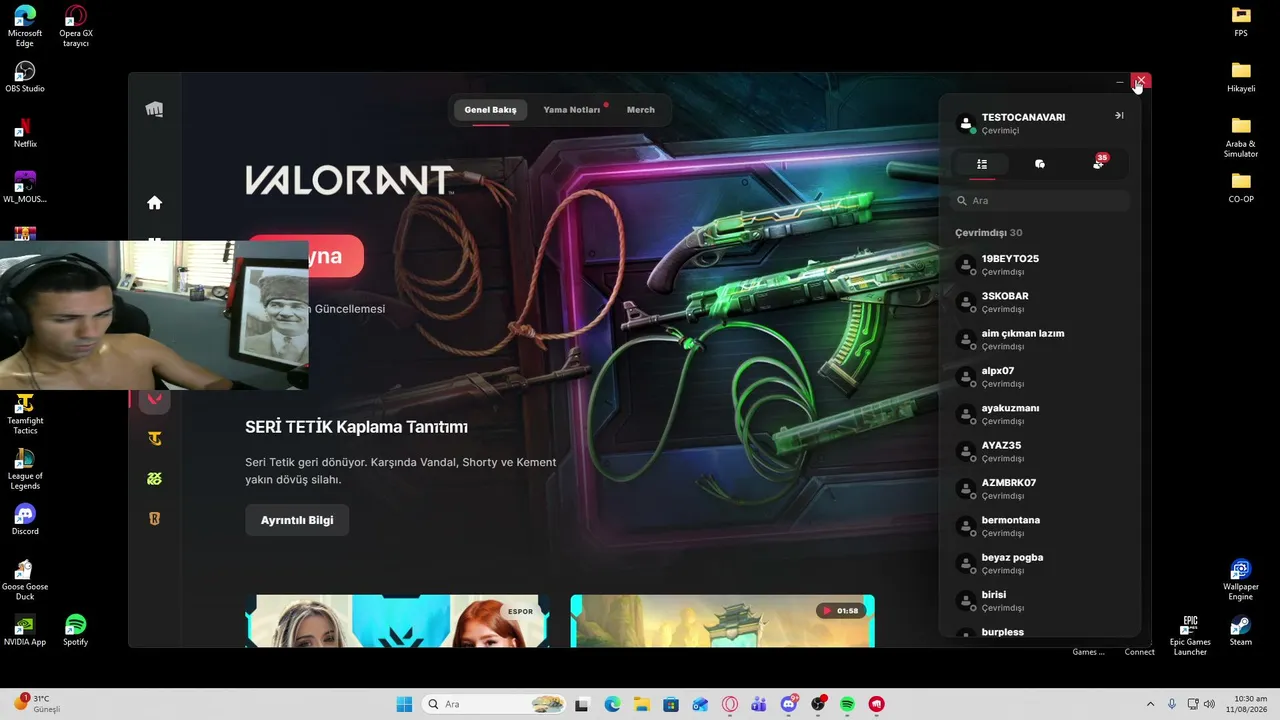The image size is (1280, 720).
Task: Select the Teamfight Tactics sidebar icon
Action: click(154, 438)
